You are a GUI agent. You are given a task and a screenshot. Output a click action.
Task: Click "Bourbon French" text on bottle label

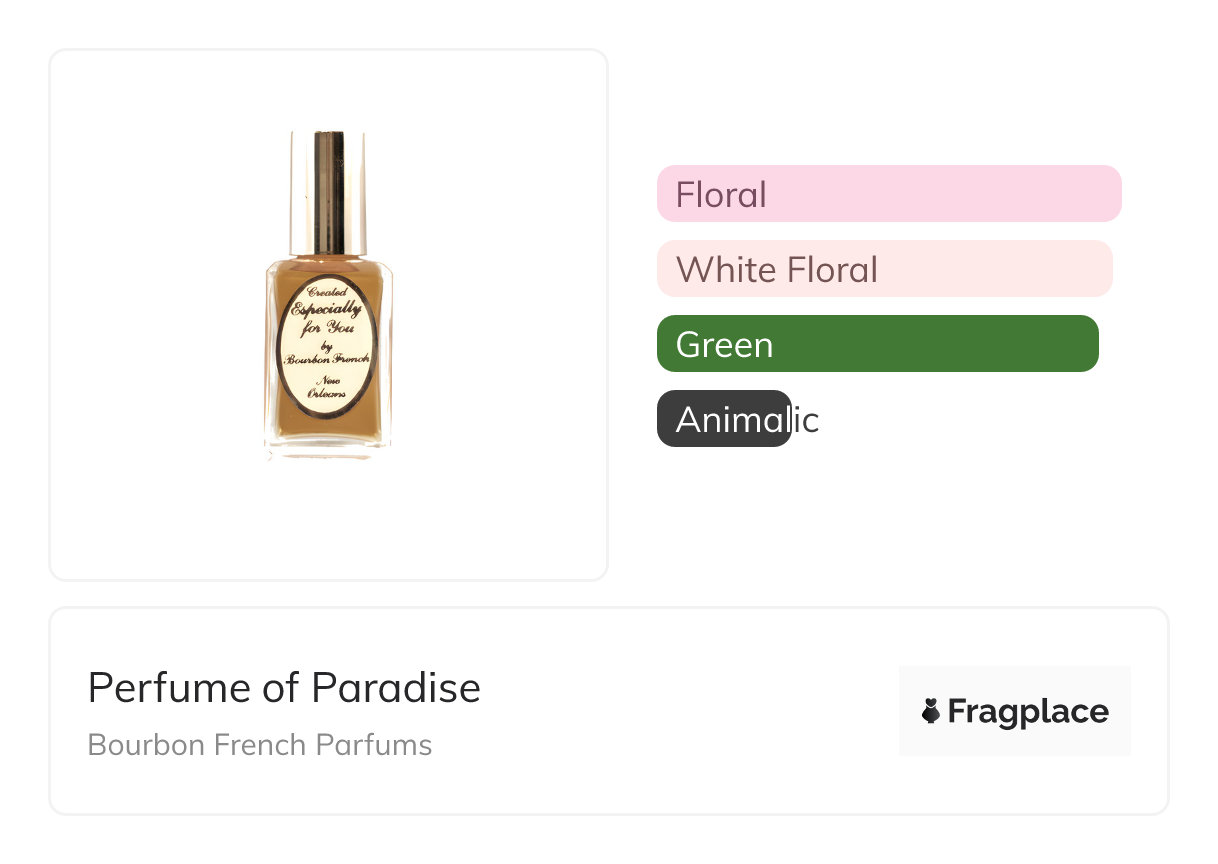tap(327, 358)
